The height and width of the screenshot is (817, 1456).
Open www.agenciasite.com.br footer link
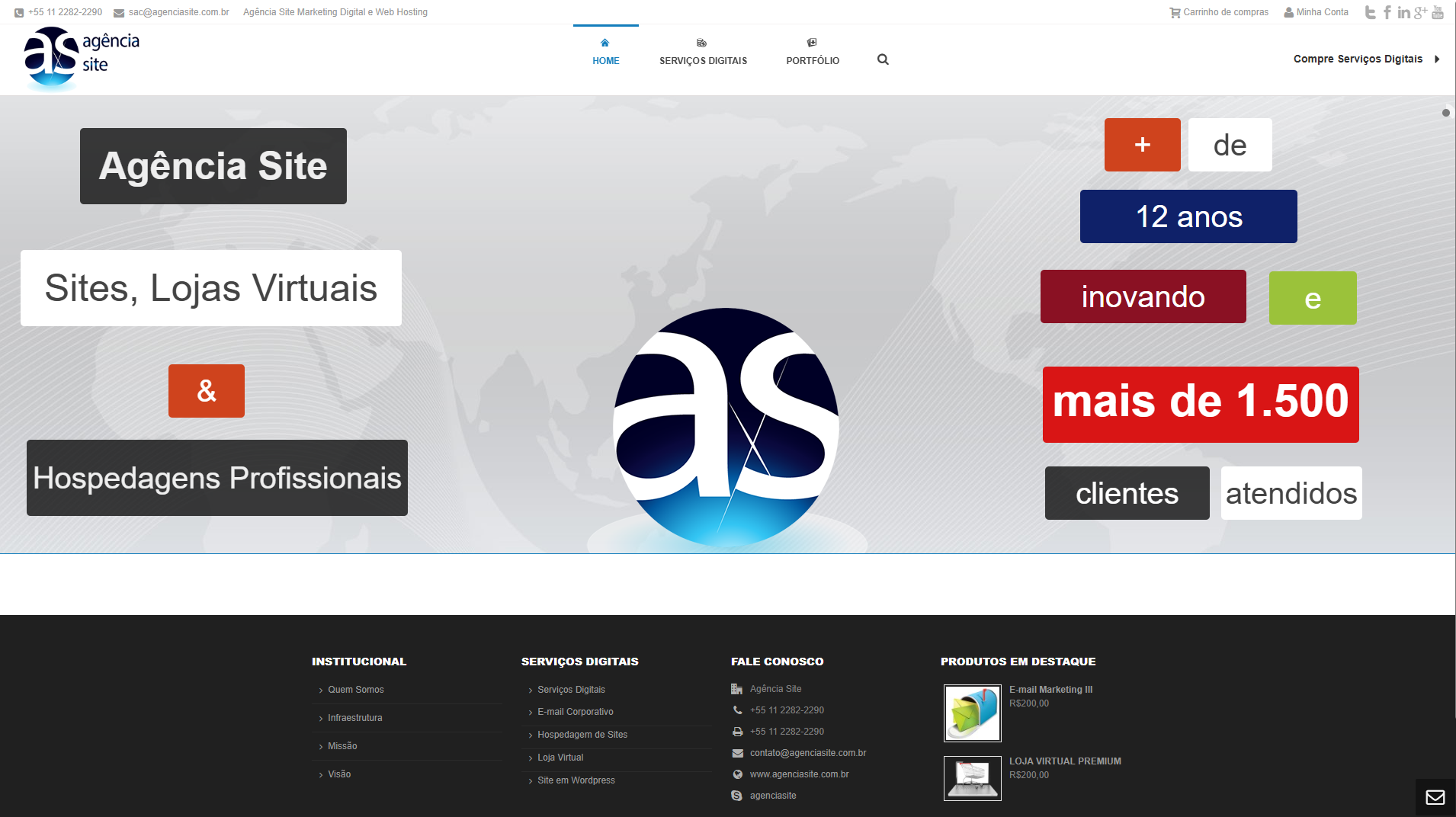800,774
